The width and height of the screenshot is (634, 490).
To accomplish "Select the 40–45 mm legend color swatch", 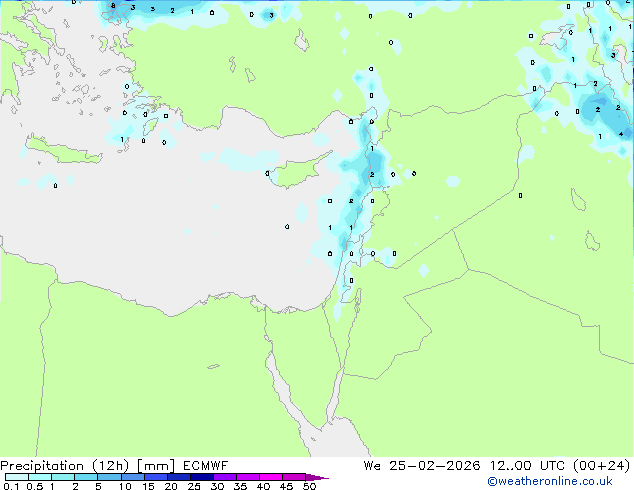I will pos(271,477).
